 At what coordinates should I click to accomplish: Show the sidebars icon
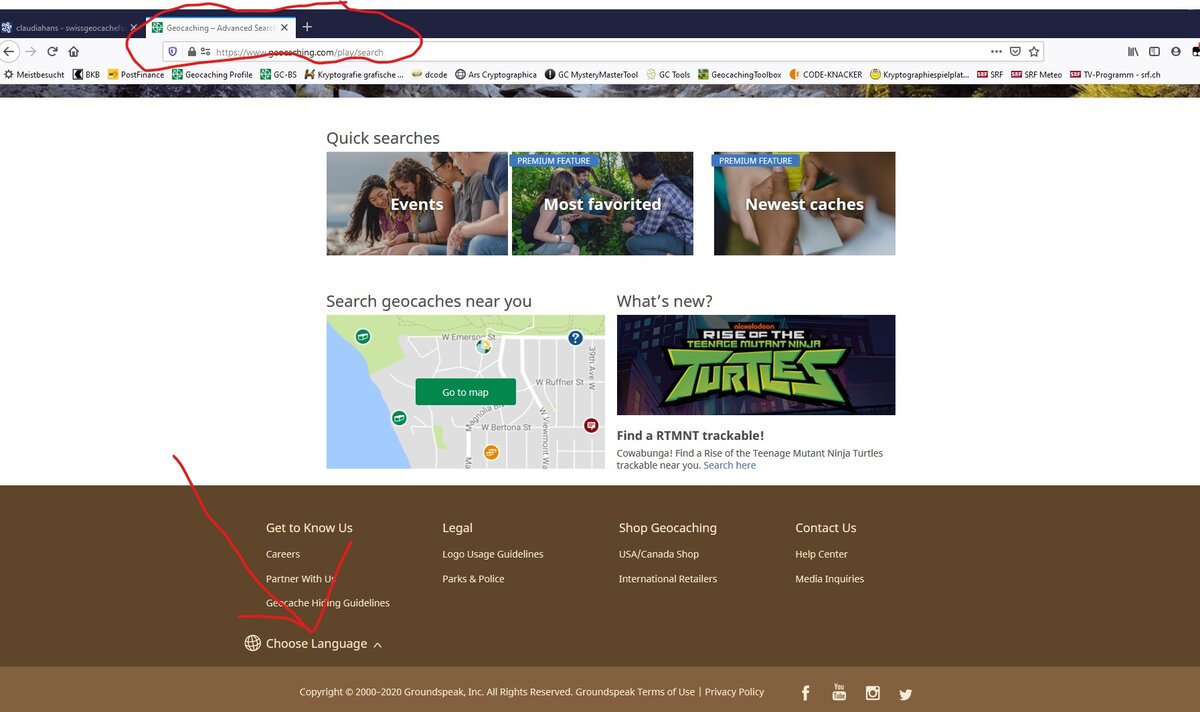1154,51
